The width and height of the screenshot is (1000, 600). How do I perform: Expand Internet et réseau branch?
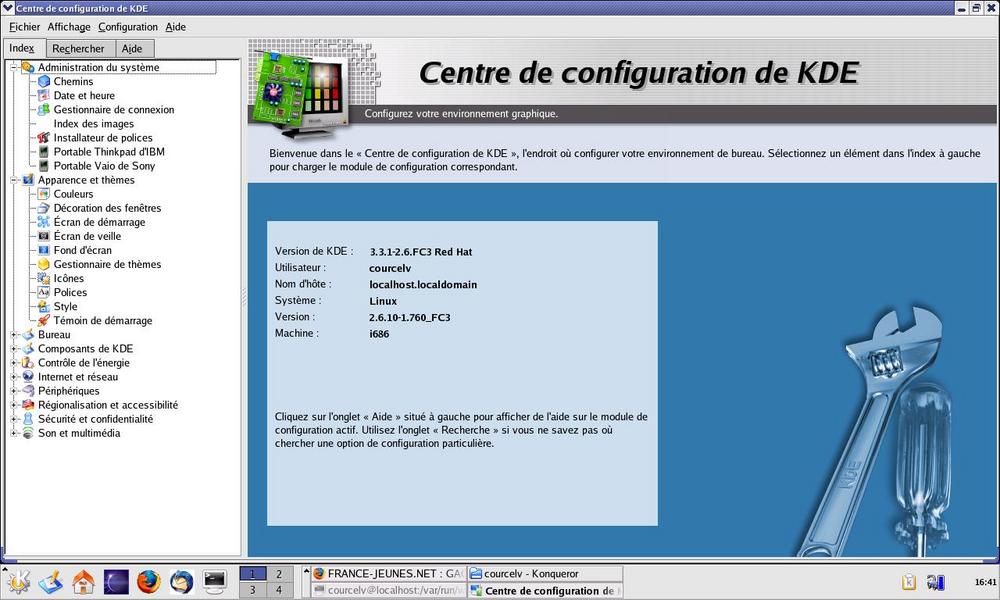point(13,376)
